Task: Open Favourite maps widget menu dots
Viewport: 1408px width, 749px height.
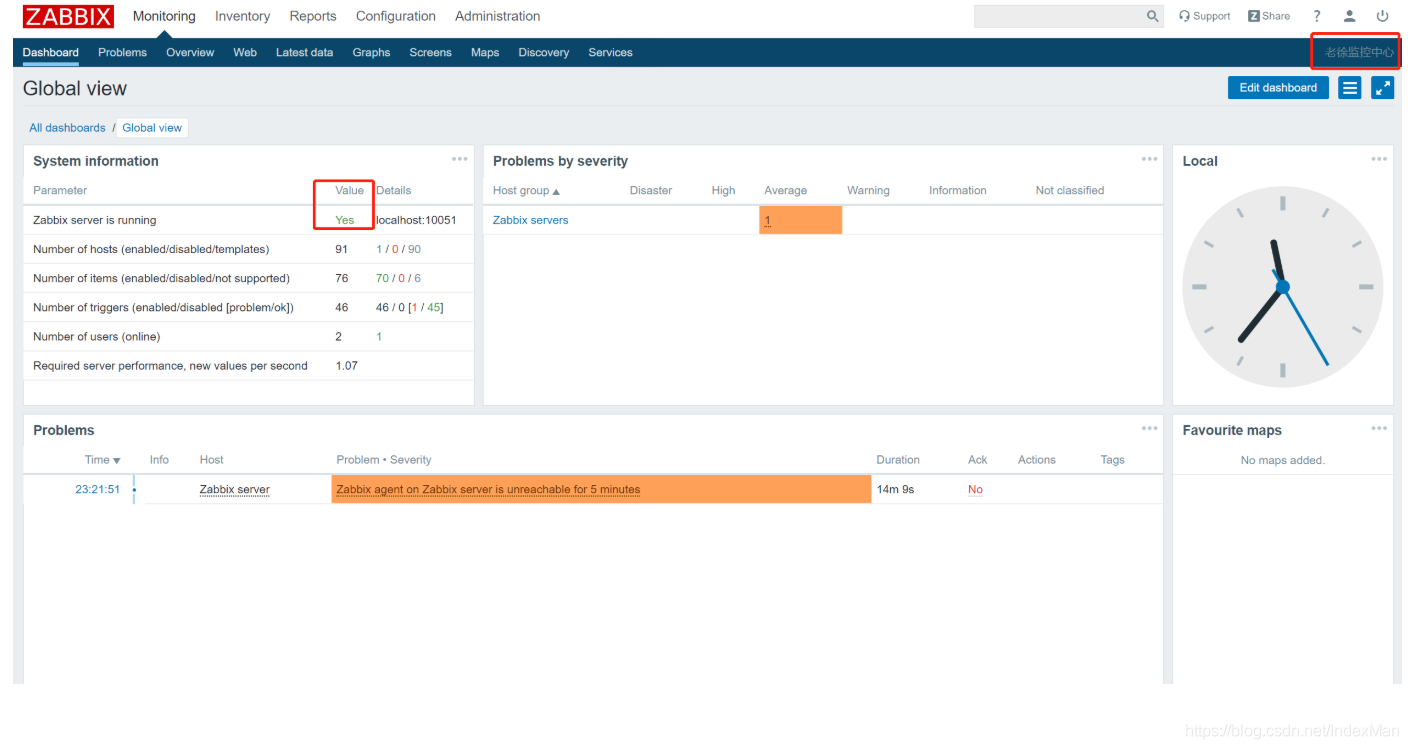Action: 1379,428
